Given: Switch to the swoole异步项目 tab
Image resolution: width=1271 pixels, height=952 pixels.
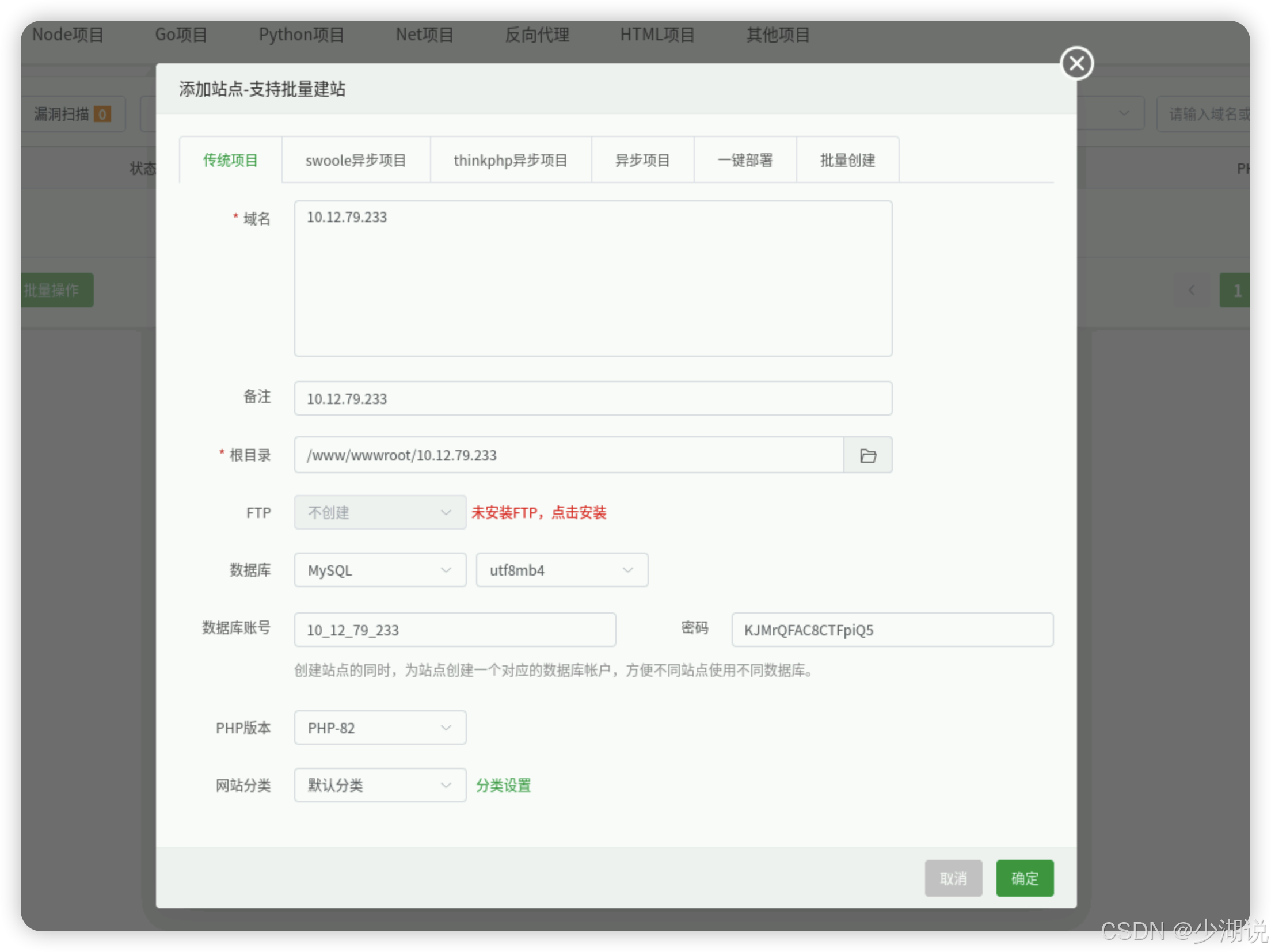Looking at the screenshot, I should tap(356, 160).
